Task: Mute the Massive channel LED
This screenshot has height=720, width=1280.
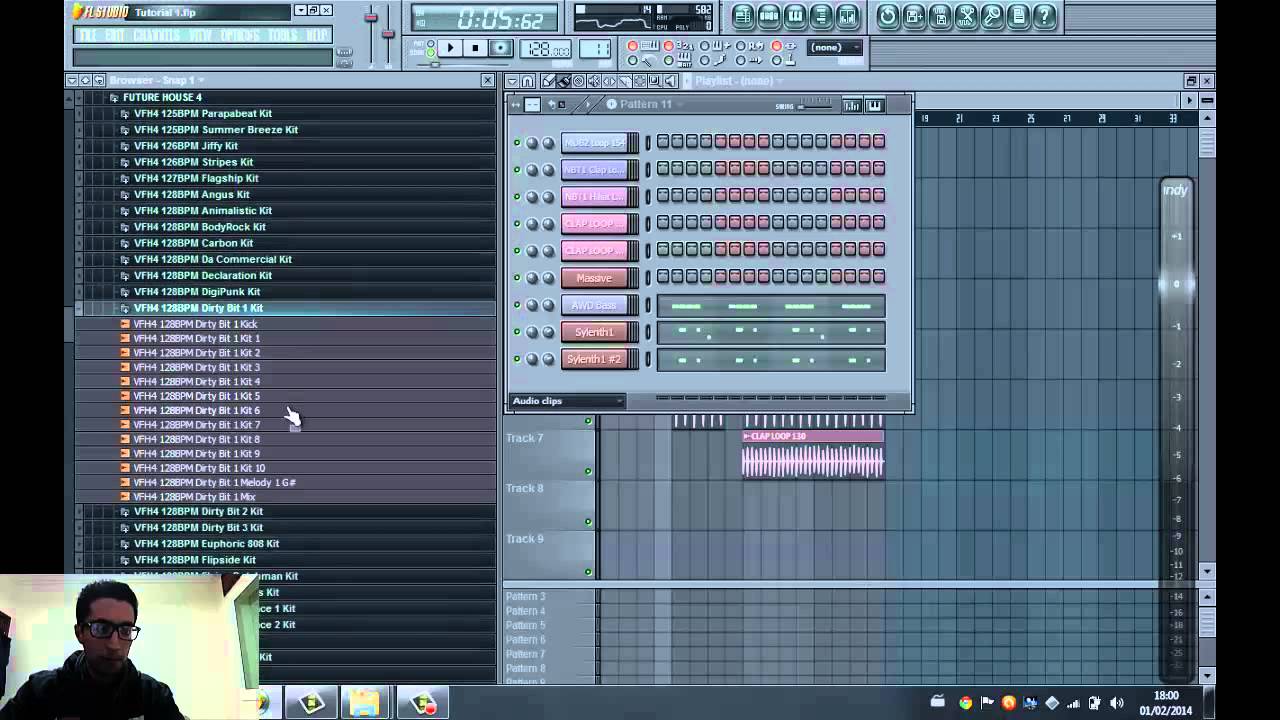Action: click(x=517, y=278)
